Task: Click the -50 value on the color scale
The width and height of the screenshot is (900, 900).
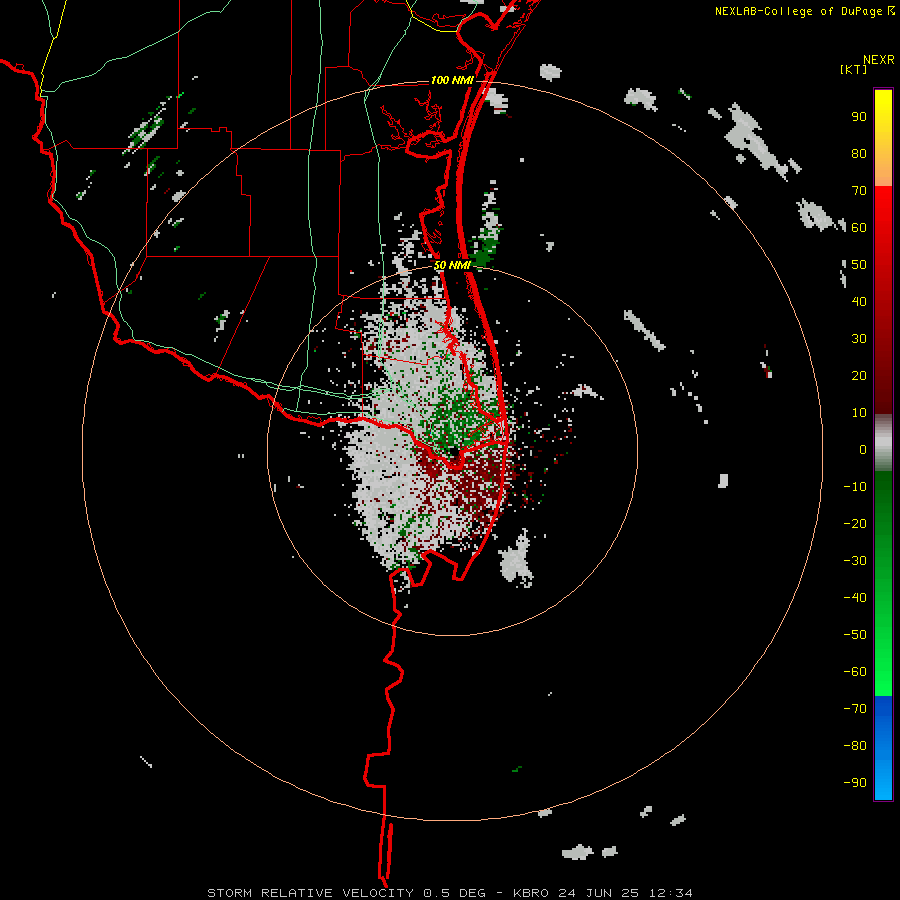Action: click(855, 635)
